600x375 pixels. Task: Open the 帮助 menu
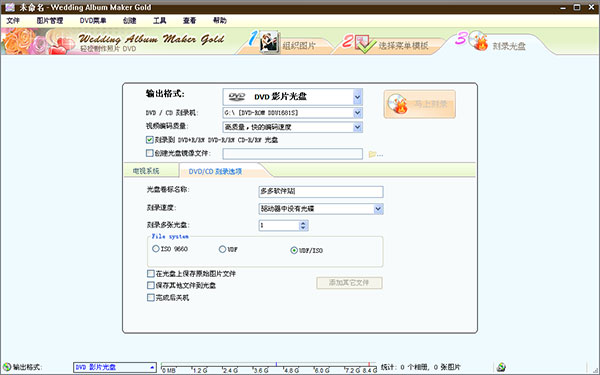tap(220, 21)
